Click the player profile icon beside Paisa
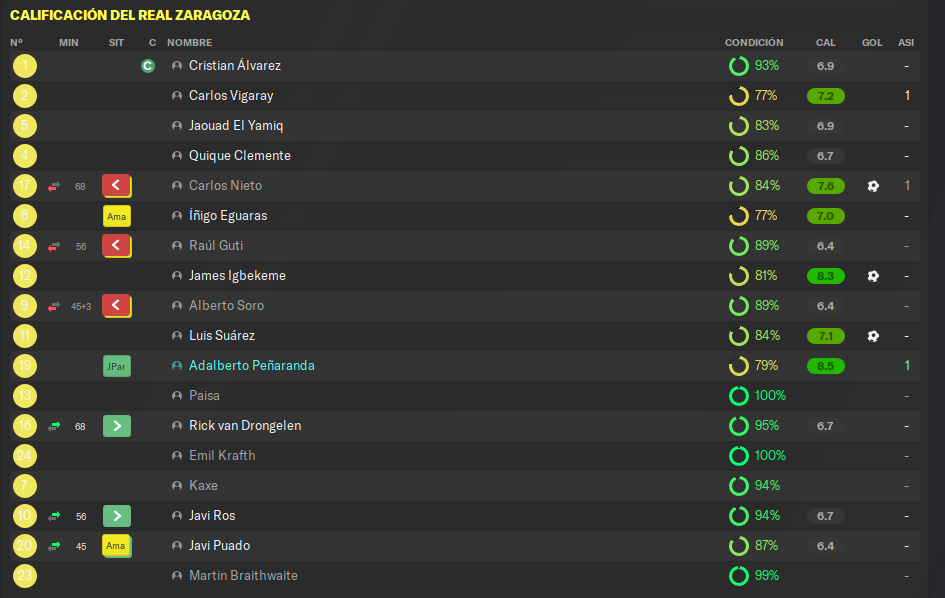 pyautogui.click(x=177, y=396)
